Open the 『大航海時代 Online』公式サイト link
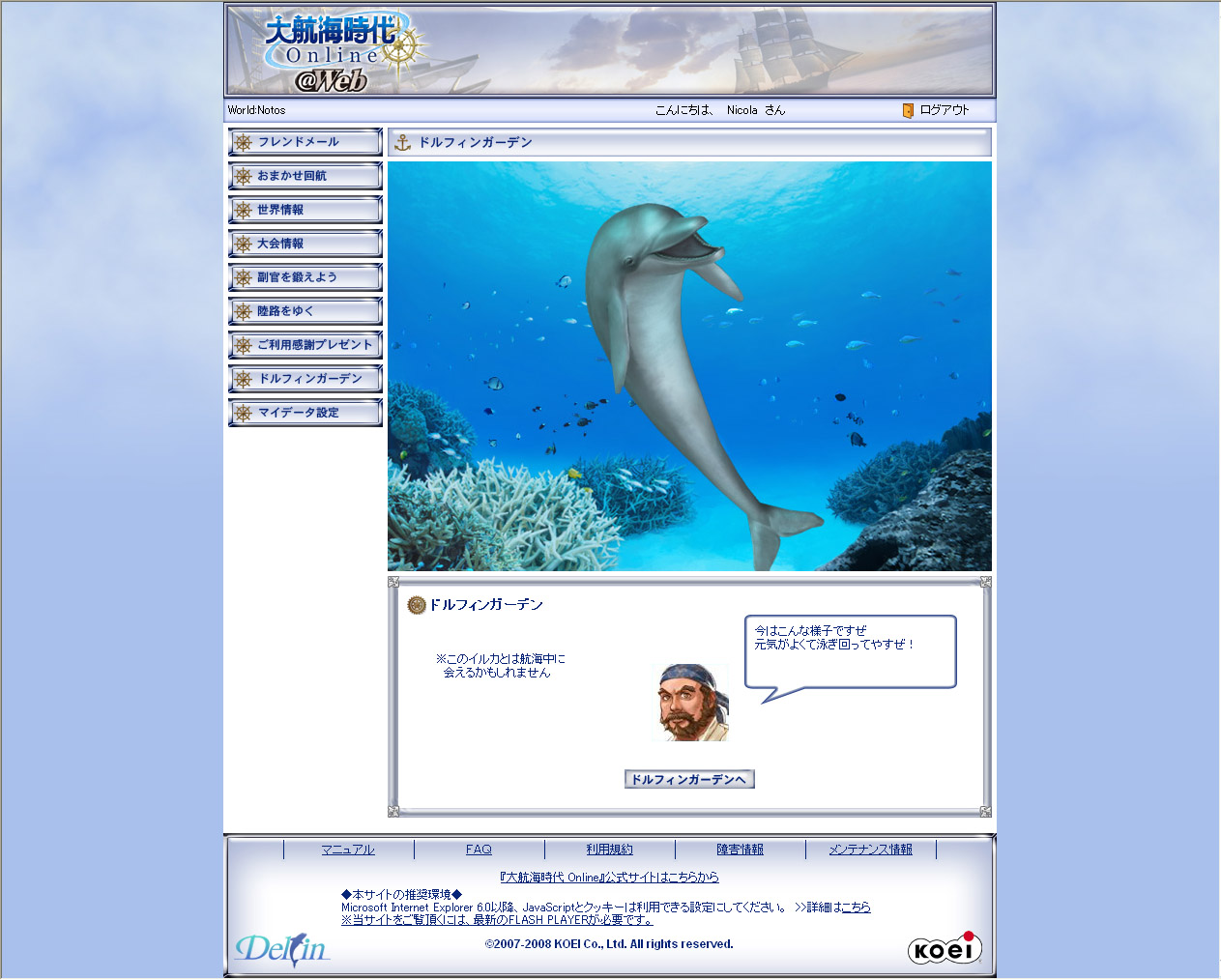Image resolution: width=1221 pixels, height=980 pixels. click(609, 878)
